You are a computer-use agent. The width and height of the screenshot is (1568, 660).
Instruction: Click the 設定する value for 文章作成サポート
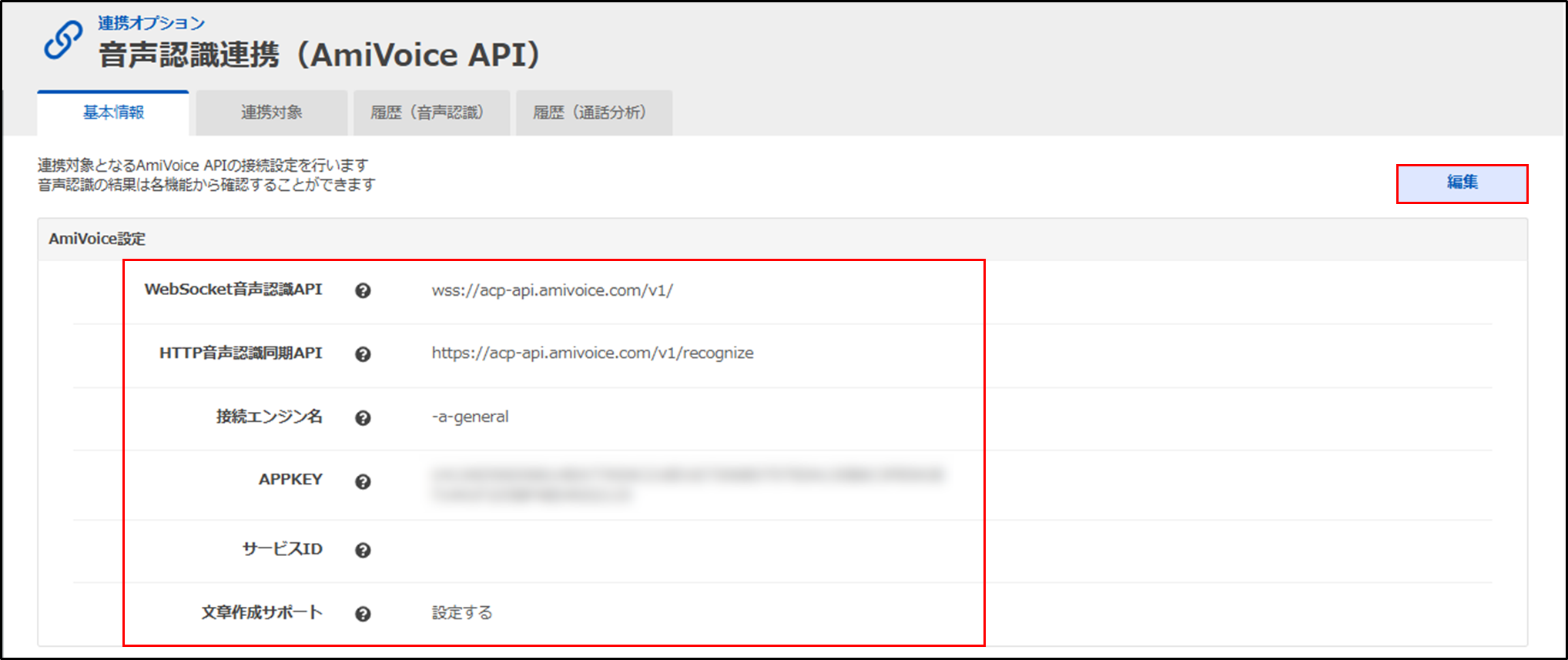click(462, 613)
